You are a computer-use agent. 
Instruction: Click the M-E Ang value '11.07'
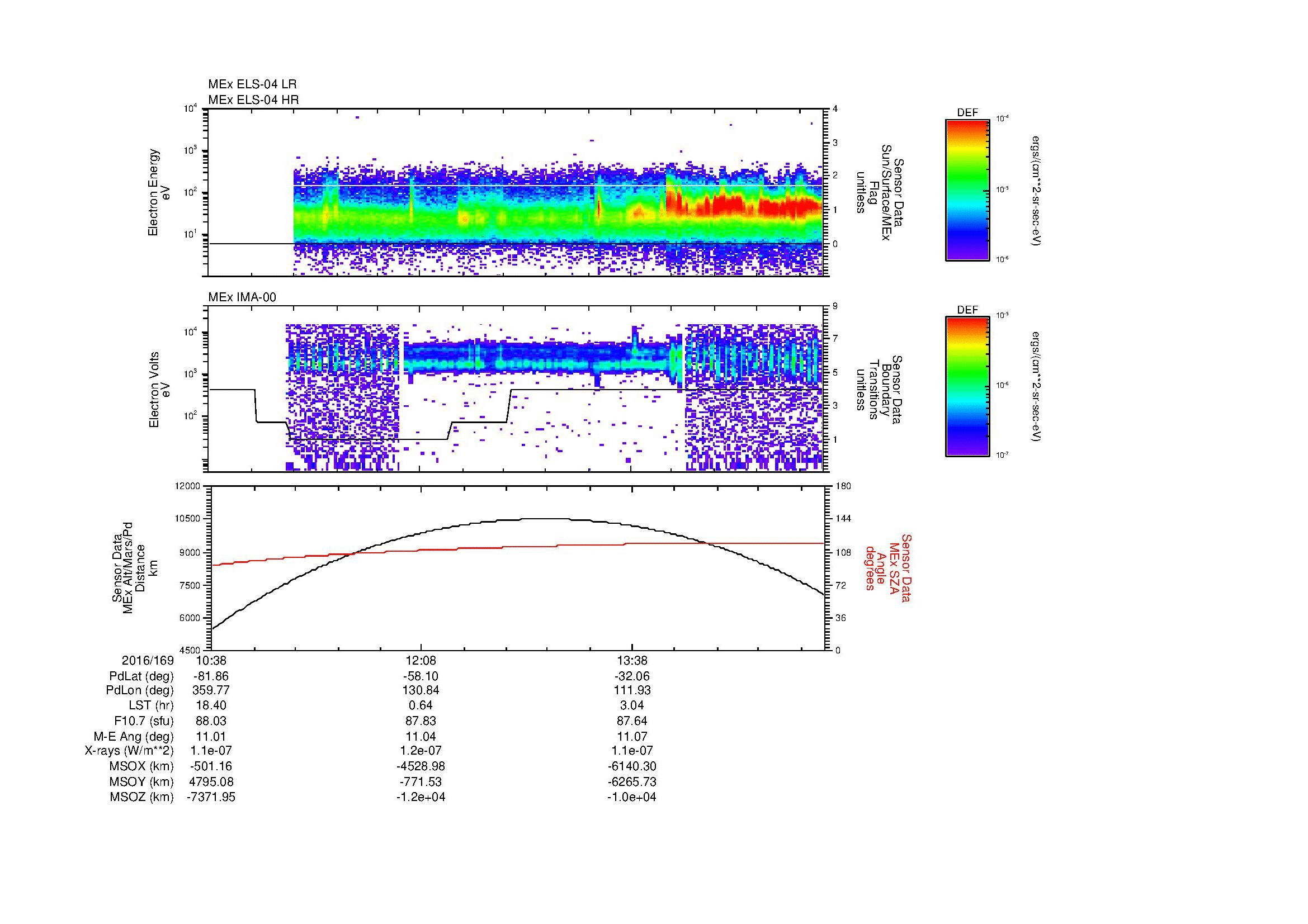pos(632,737)
